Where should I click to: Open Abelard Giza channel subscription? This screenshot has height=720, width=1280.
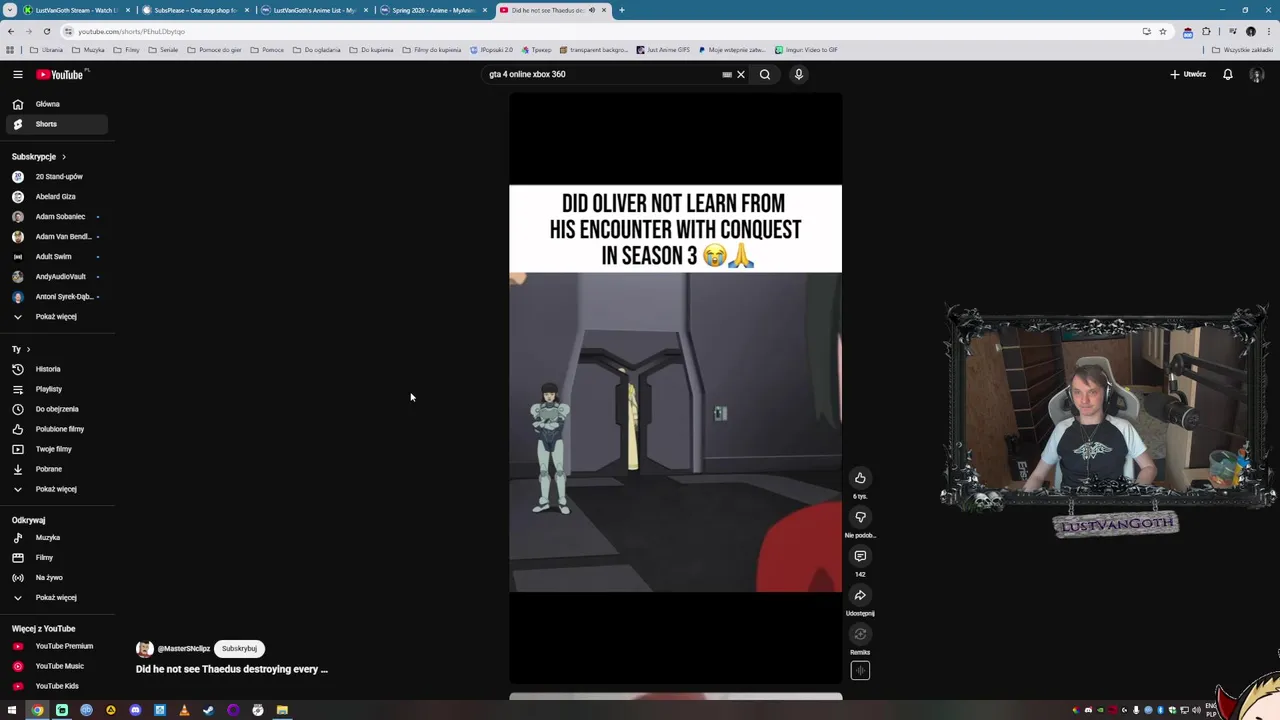coord(56,197)
